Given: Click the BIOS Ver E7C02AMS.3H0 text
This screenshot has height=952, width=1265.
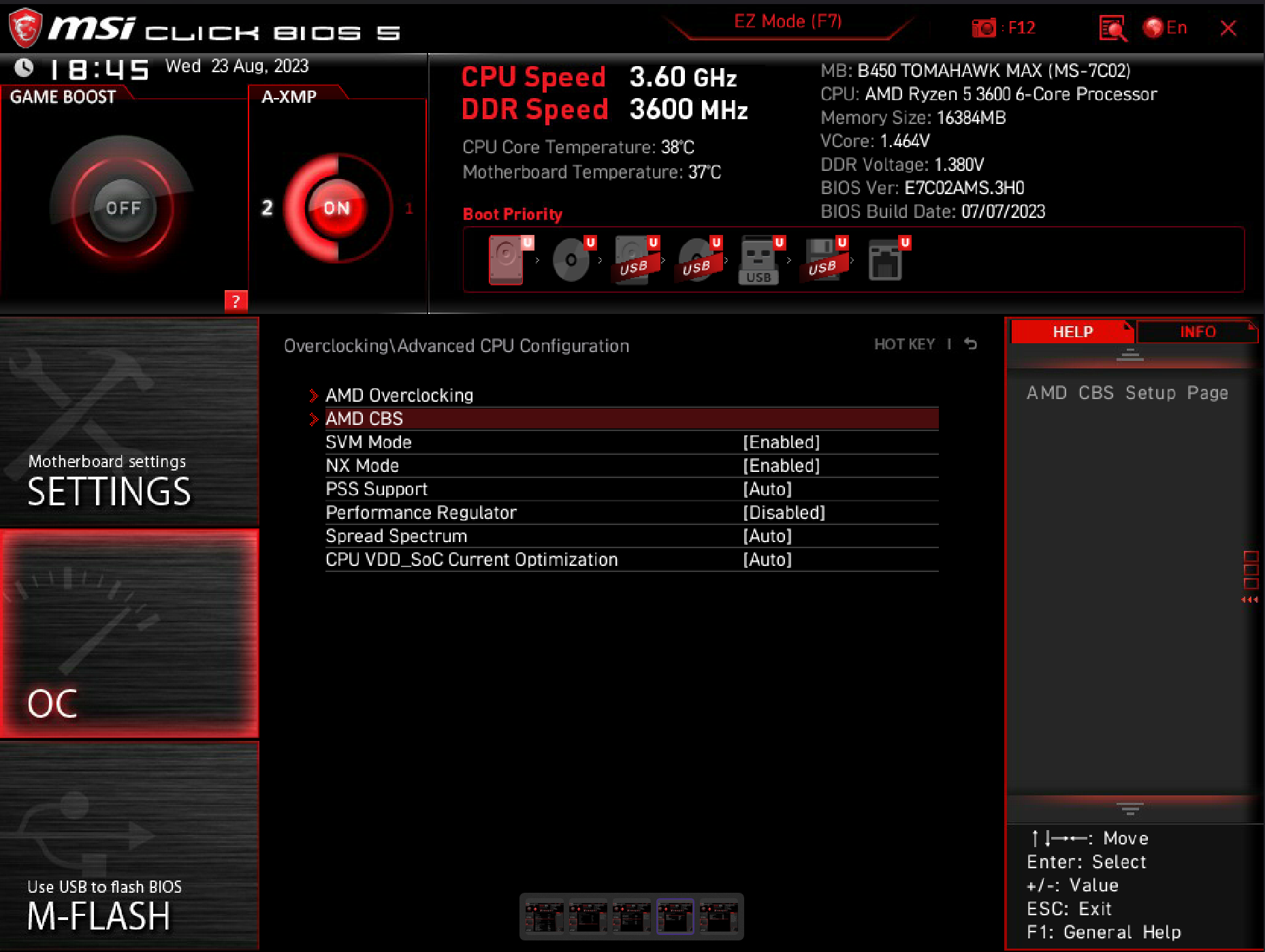Looking at the screenshot, I should pos(922,188).
